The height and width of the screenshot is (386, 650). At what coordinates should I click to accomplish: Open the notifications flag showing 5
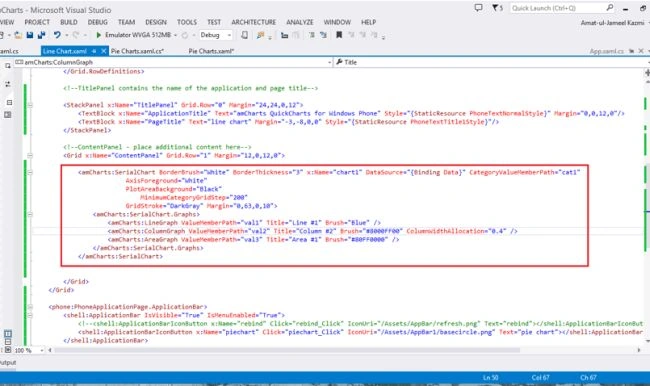tap(497, 7)
